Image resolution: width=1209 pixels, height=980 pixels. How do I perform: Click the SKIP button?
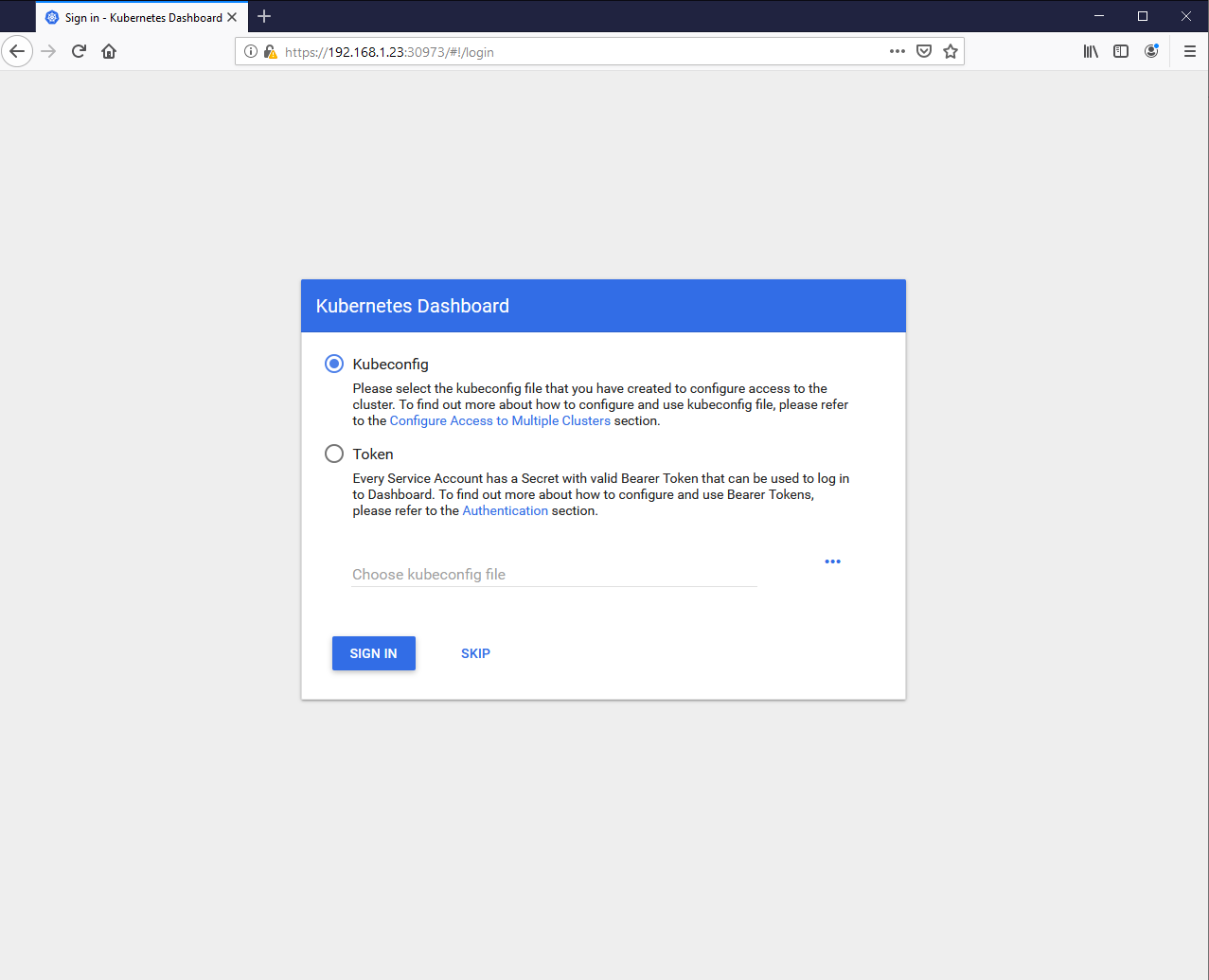pyautogui.click(x=475, y=653)
